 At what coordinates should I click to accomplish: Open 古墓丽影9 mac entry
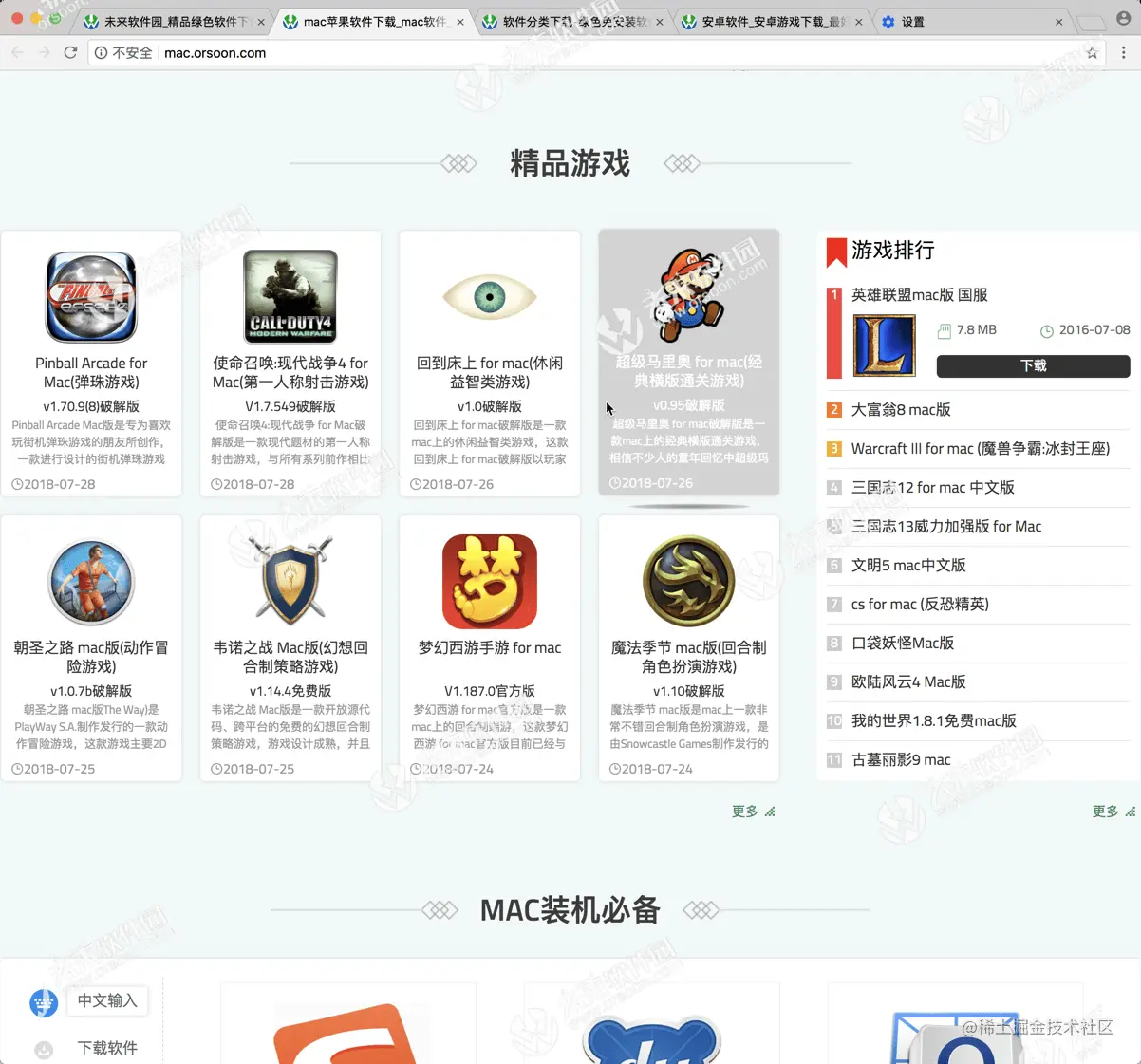tap(901, 760)
